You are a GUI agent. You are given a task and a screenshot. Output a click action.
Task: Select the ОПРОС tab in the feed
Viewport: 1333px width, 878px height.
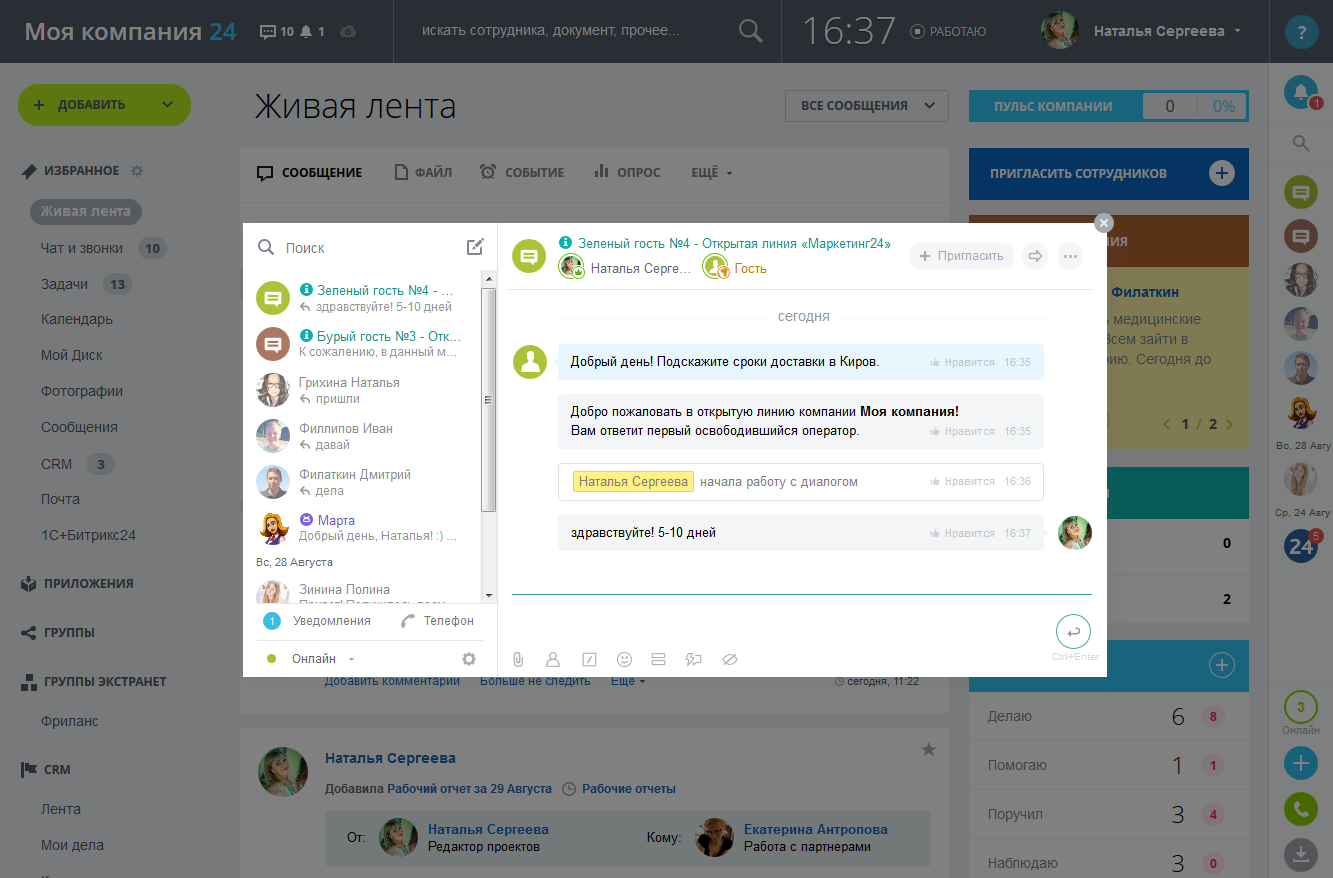click(x=627, y=172)
